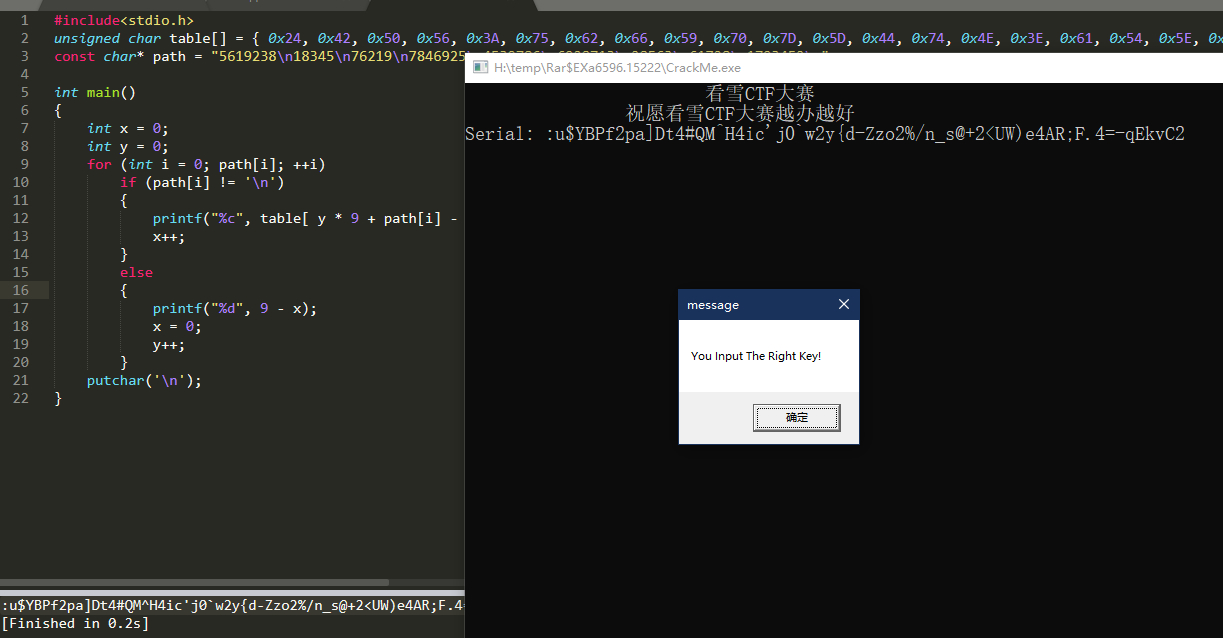Click the 'y++;' code line
The image size is (1223, 638).
tap(169, 344)
